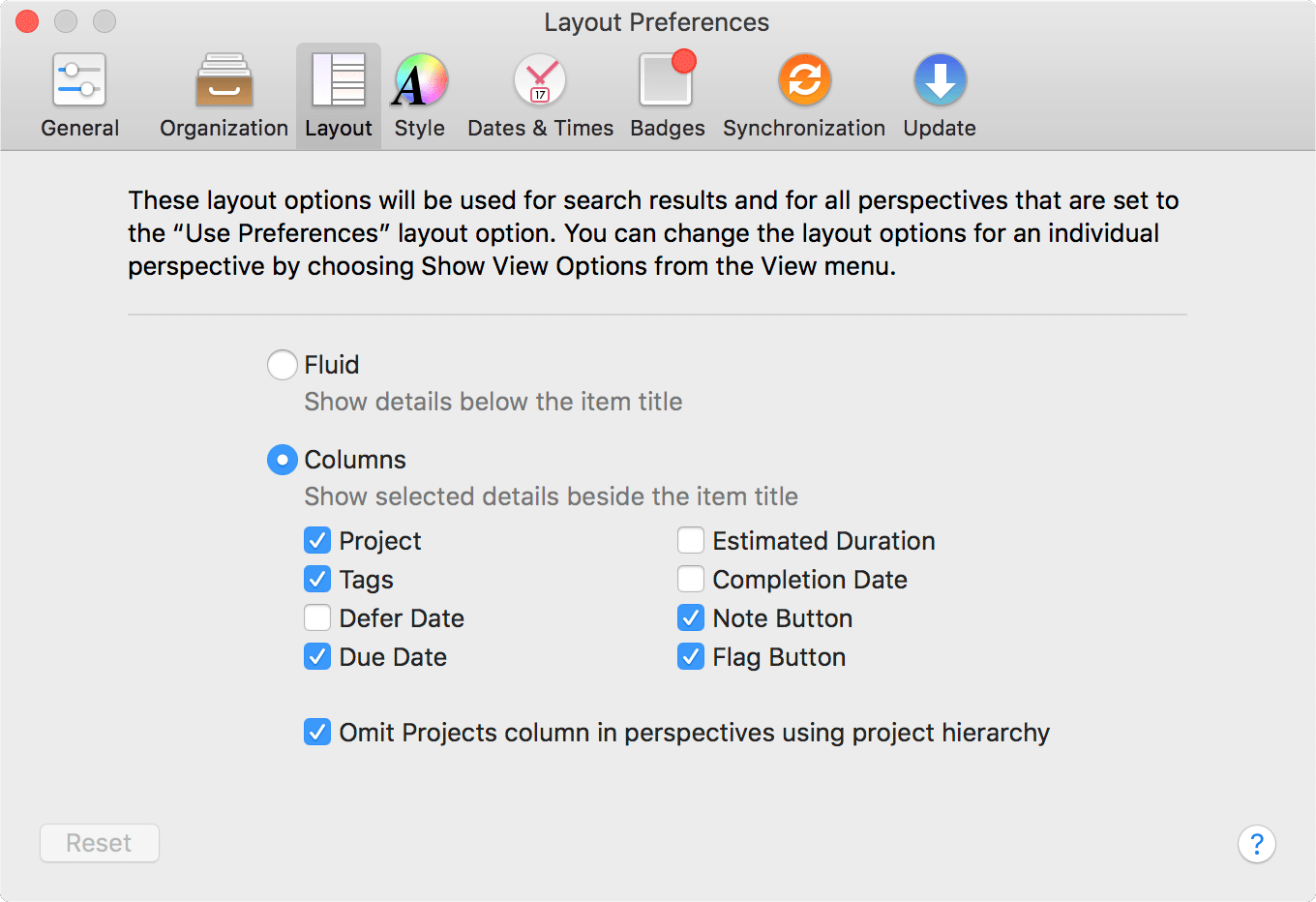Image resolution: width=1316 pixels, height=902 pixels.
Task: Enable the Estimated Duration column
Action: point(691,540)
